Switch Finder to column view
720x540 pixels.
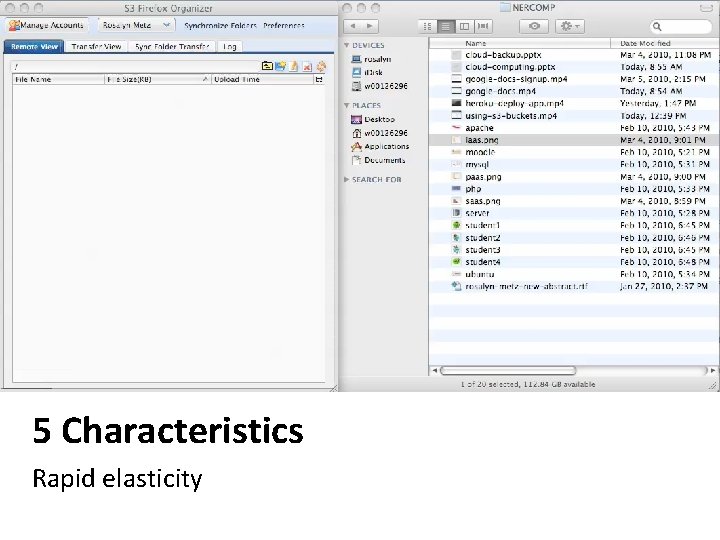point(464,26)
